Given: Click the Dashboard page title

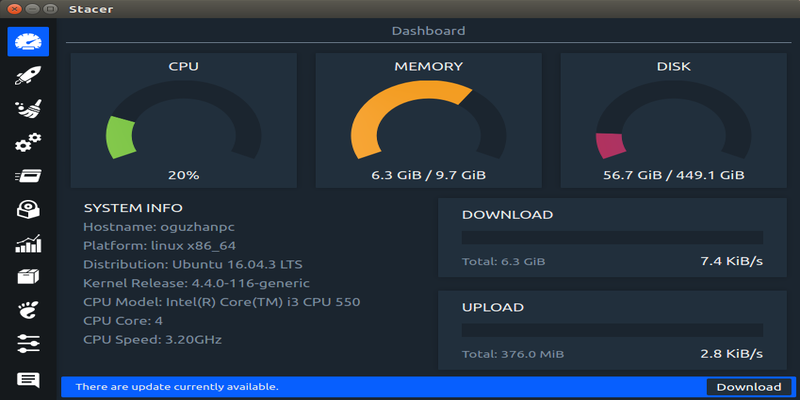Looking at the screenshot, I should click(429, 31).
